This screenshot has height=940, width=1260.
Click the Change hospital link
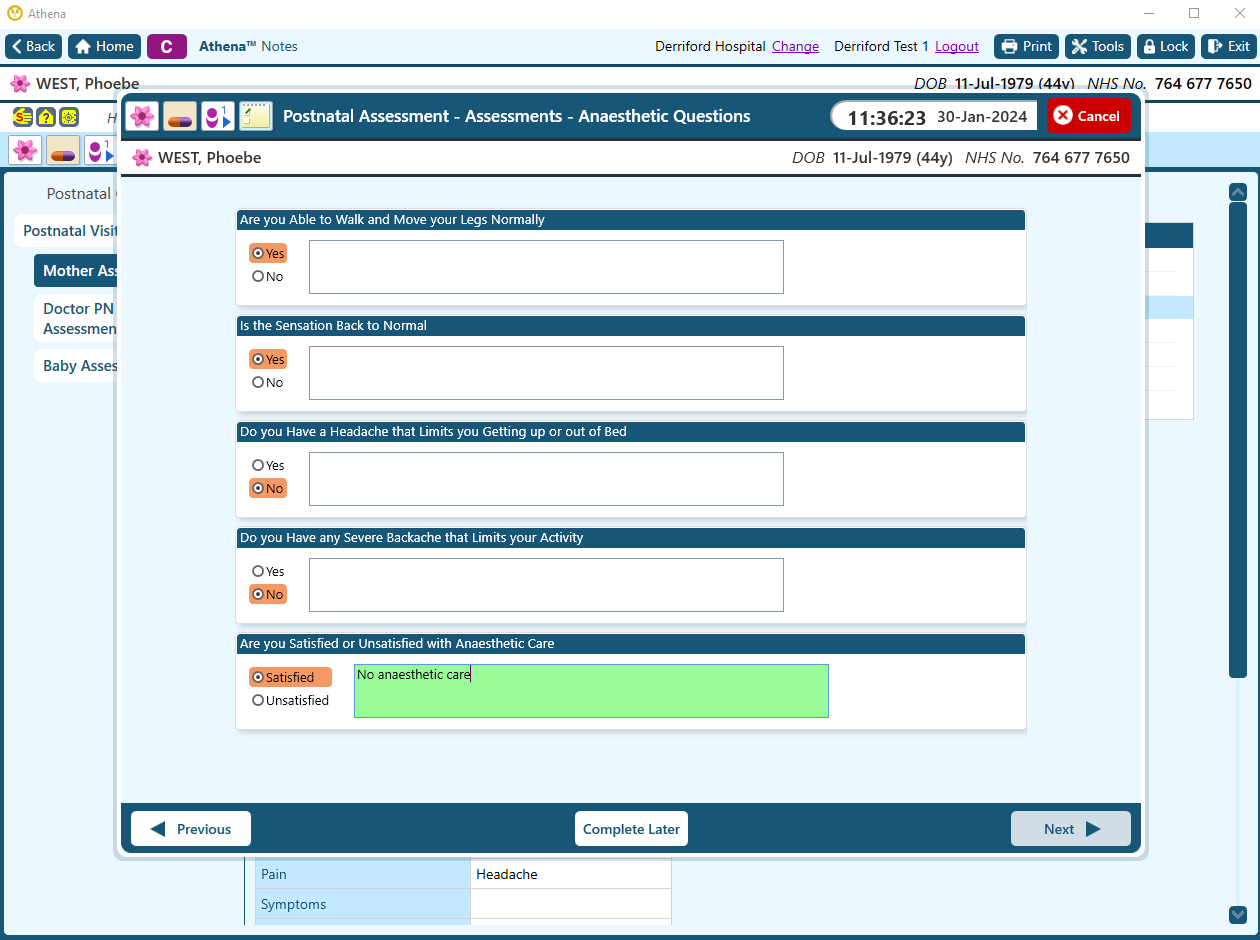click(x=795, y=46)
